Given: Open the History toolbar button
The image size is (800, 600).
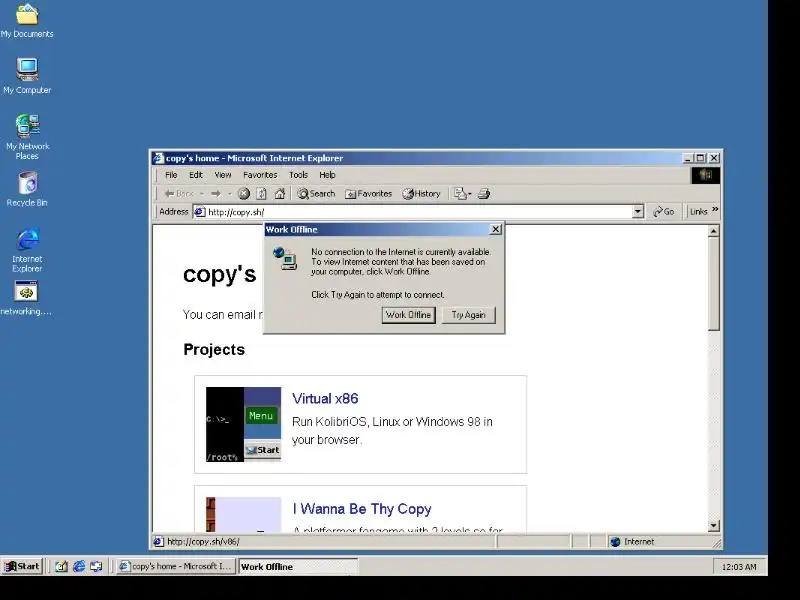Looking at the screenshot, I should pos(421,194).
